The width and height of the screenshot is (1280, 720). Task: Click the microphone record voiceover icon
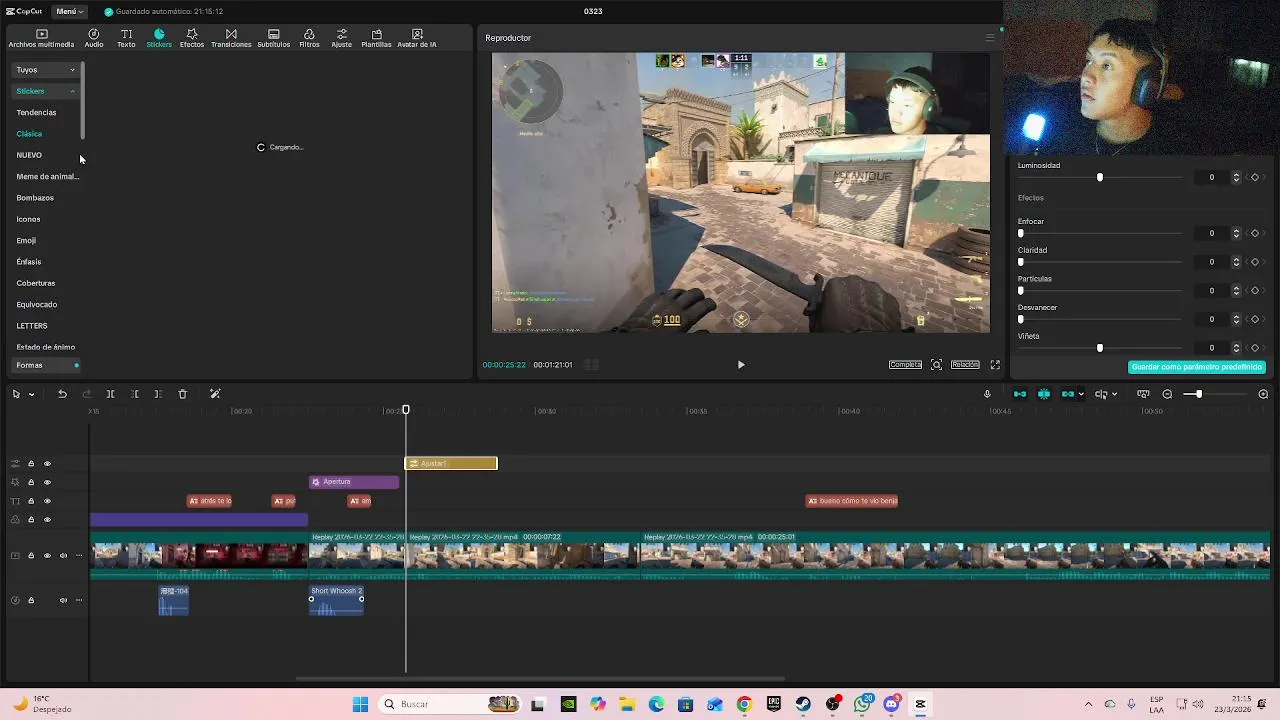click(987, 394)
